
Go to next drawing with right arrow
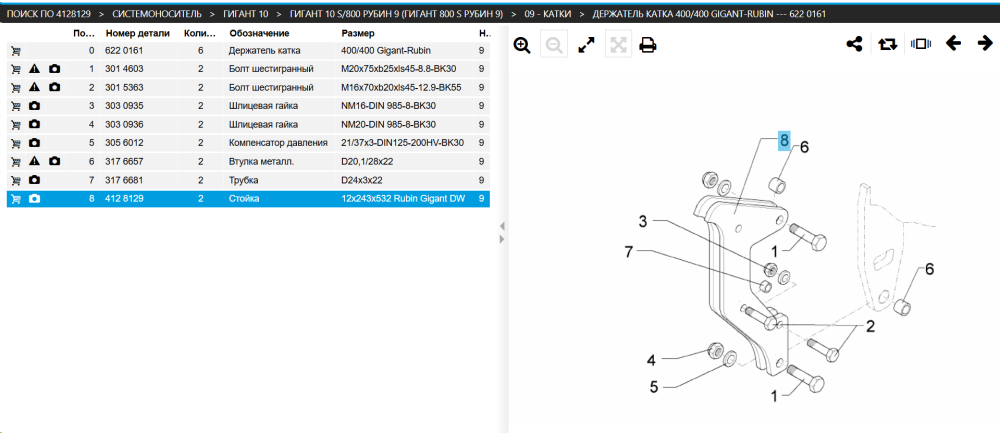pos(985,43)
